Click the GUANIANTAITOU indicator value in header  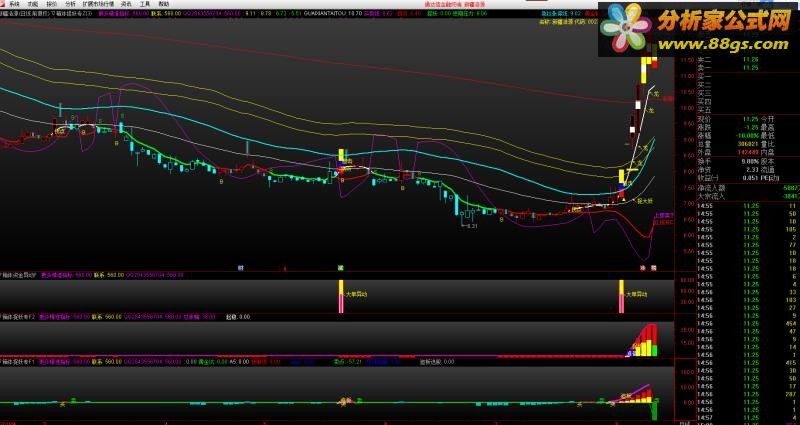[x=333, y=13]
